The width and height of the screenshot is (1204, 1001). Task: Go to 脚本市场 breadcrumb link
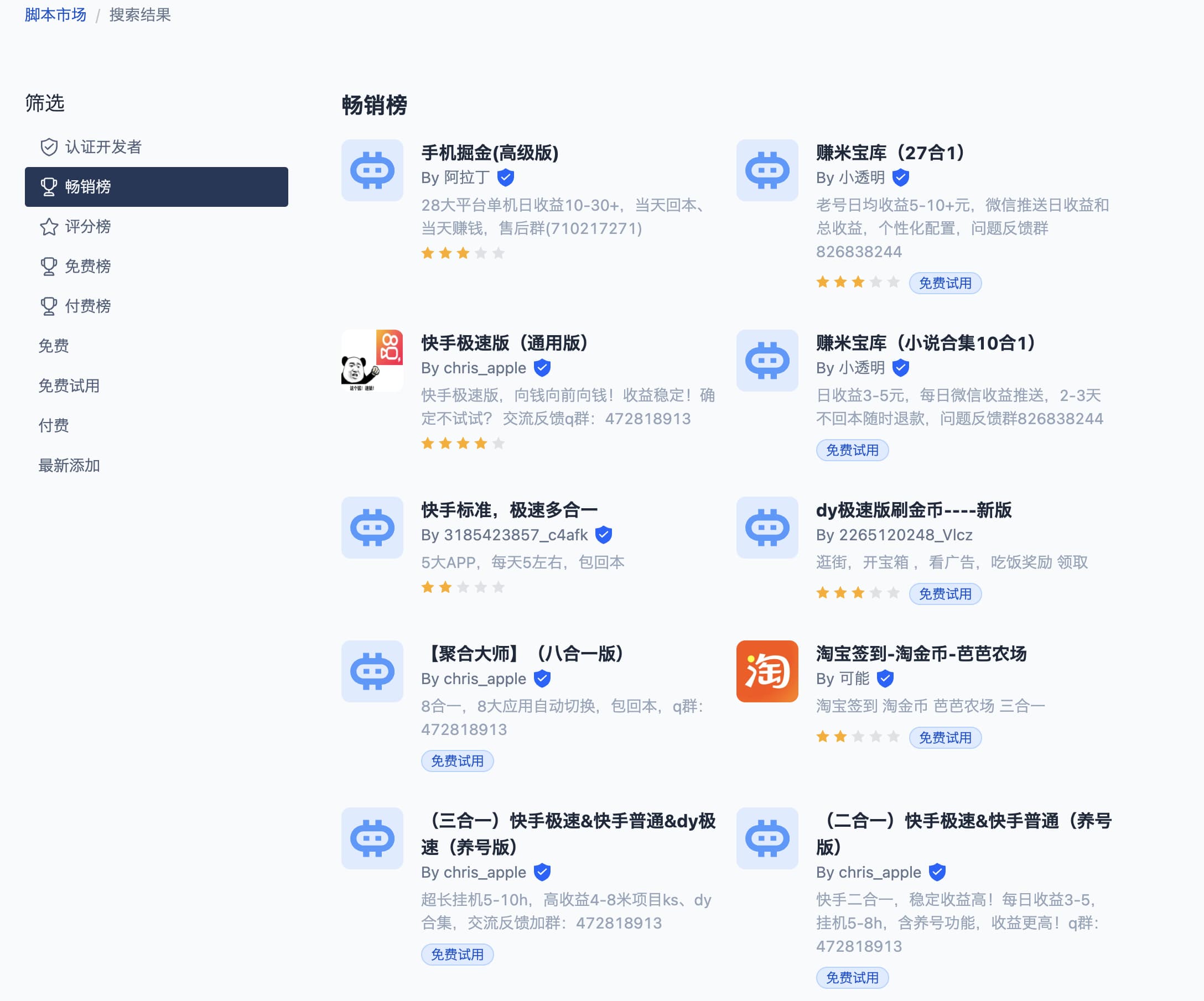[x=55, y=15]
